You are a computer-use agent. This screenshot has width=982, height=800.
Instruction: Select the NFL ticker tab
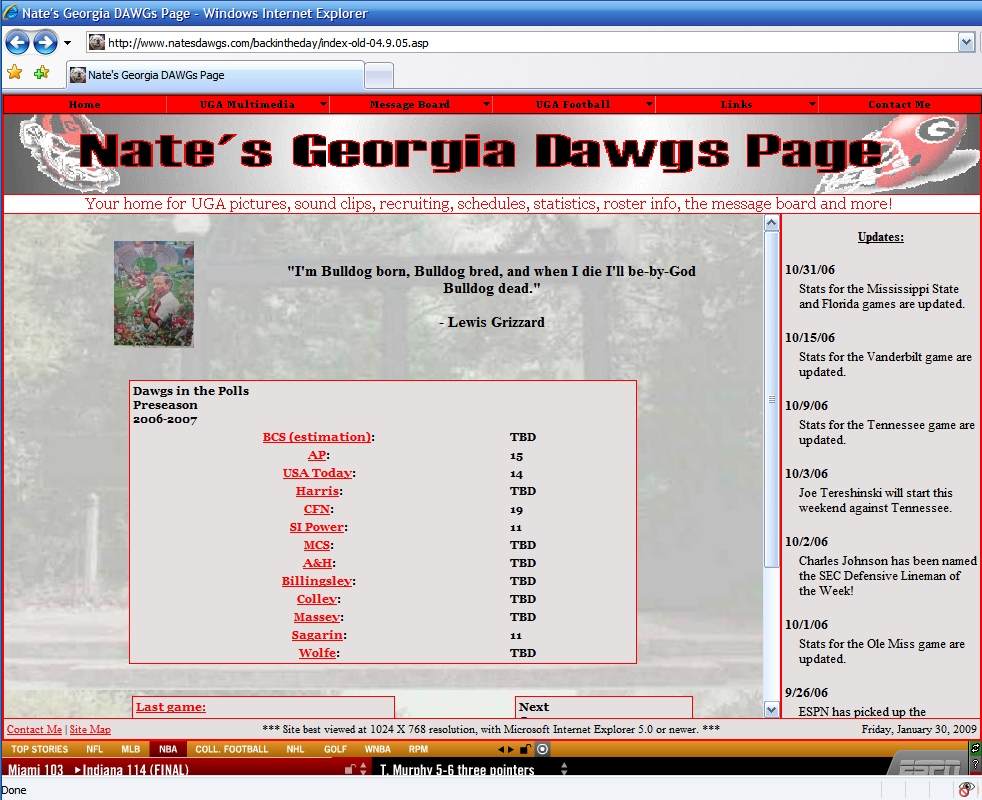click(x=95, y=749)
